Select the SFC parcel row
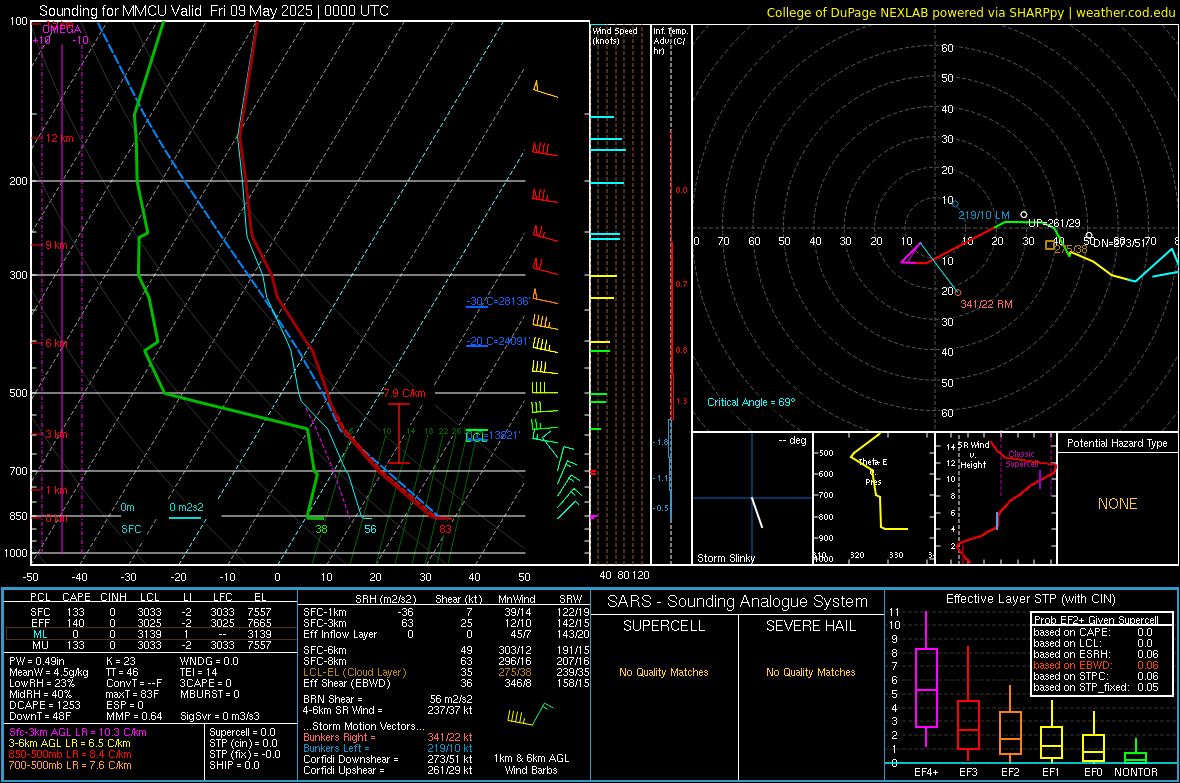 151,612
